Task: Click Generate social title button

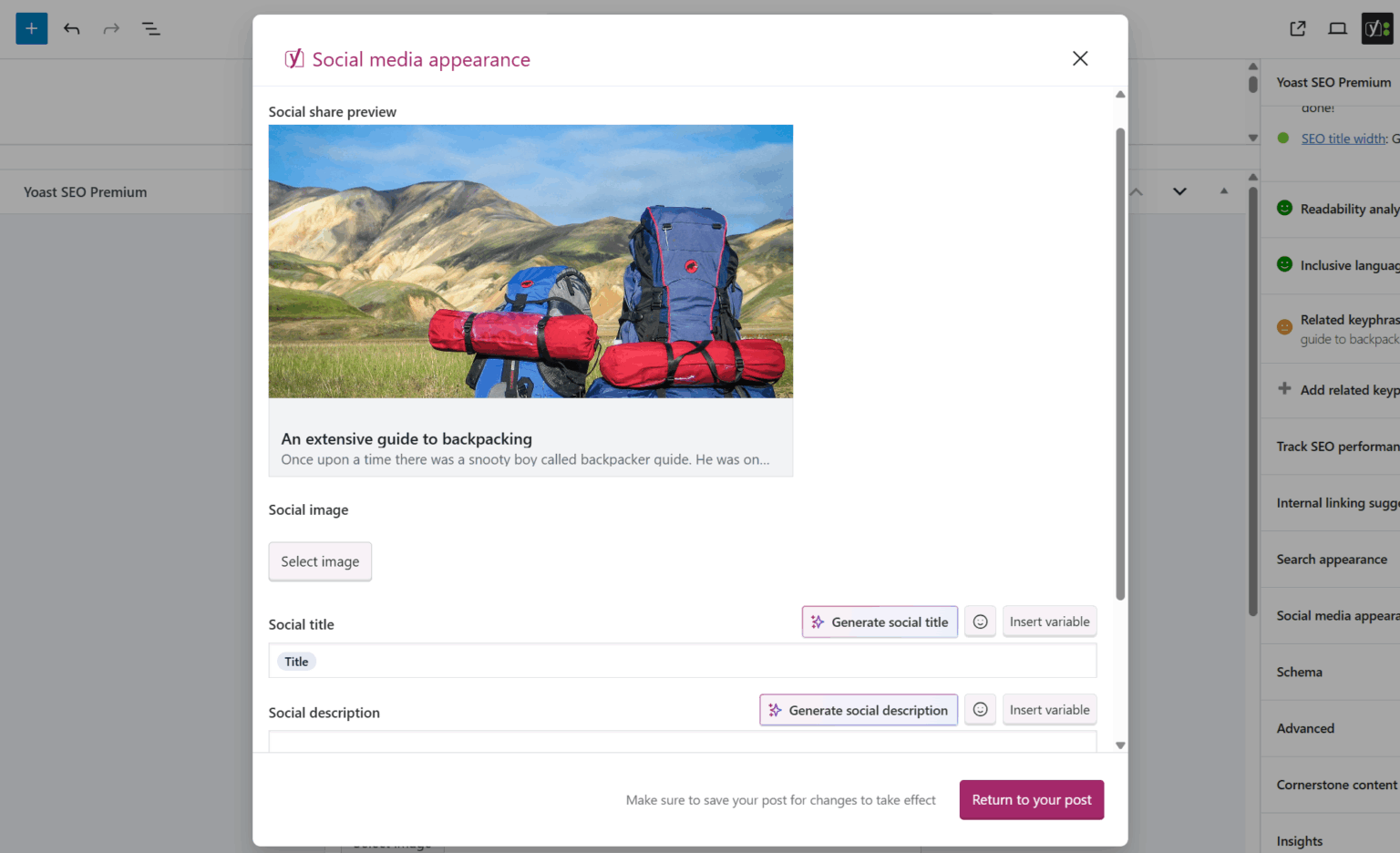Action: click(880, 622)
